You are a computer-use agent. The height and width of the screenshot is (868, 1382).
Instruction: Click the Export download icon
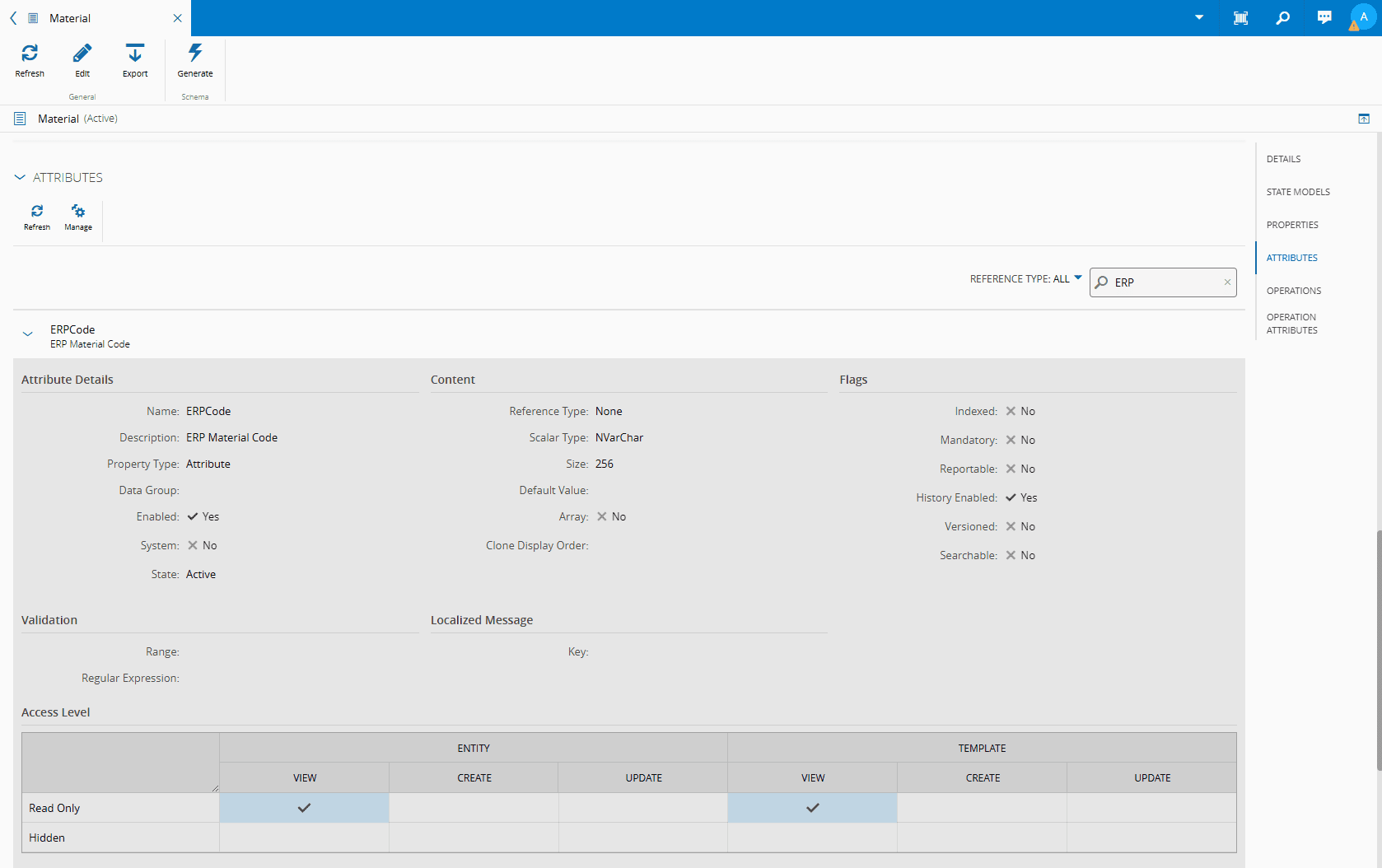coord(135,54)
